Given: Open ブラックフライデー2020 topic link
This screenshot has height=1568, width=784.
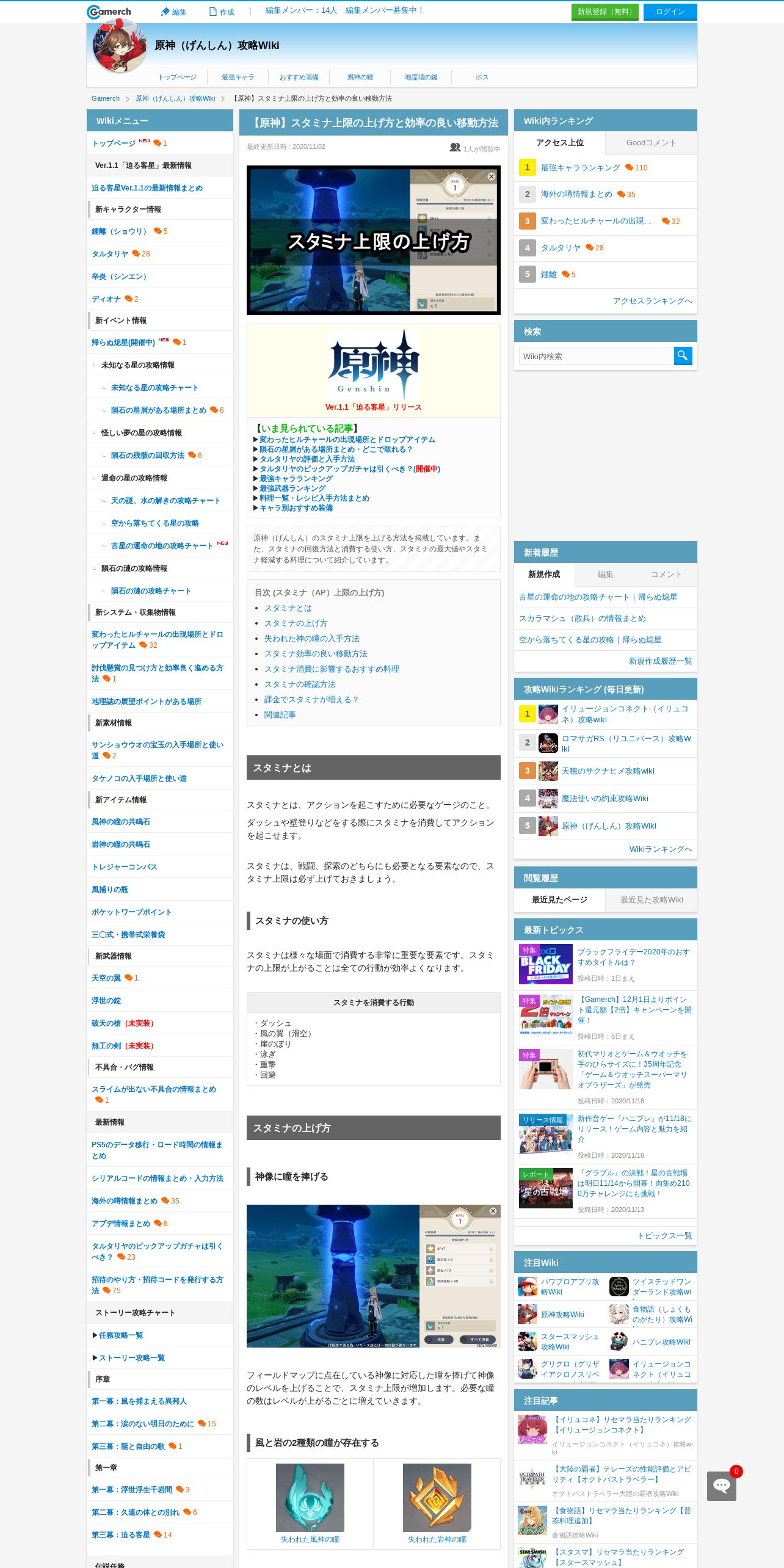Looking at the screenshot, I should coord(634,957).
